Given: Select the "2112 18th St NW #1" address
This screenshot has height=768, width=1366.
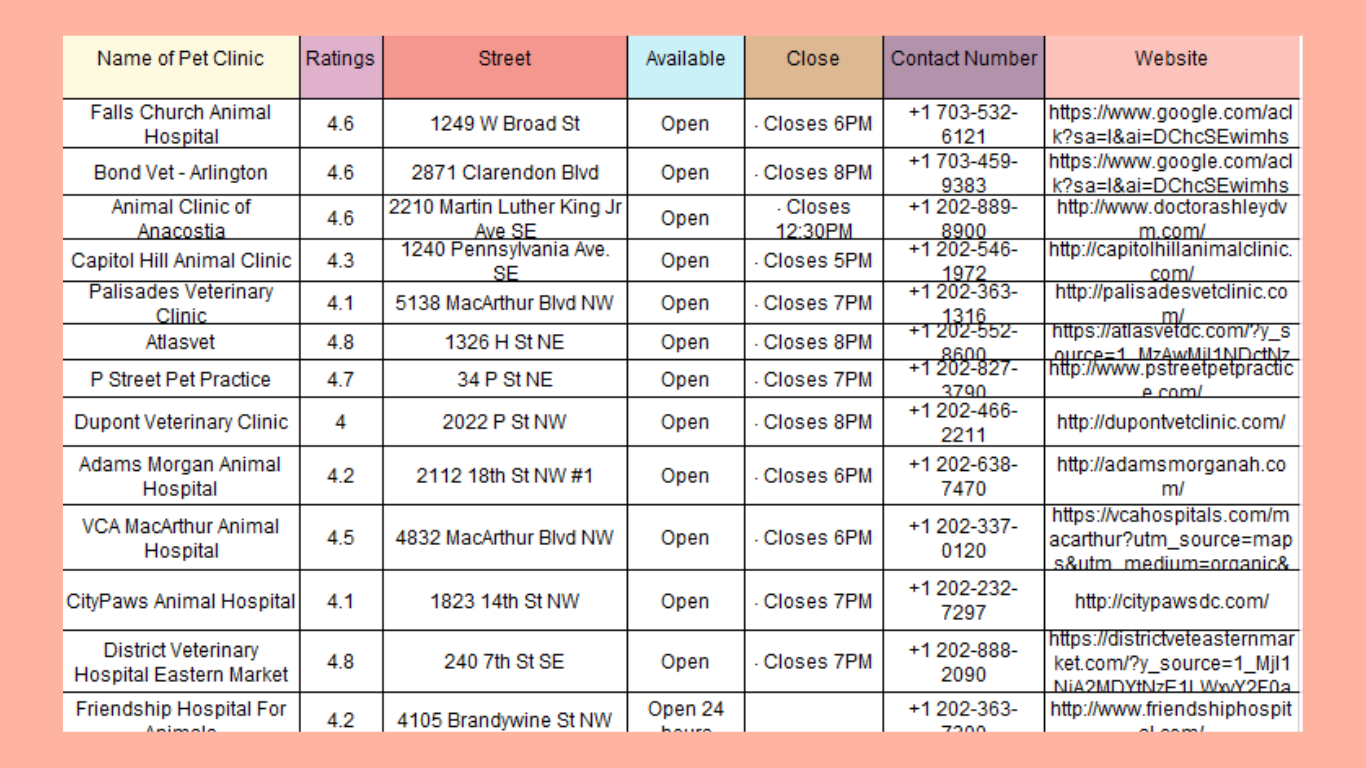Looking at the screenshot, I should 505,476.
